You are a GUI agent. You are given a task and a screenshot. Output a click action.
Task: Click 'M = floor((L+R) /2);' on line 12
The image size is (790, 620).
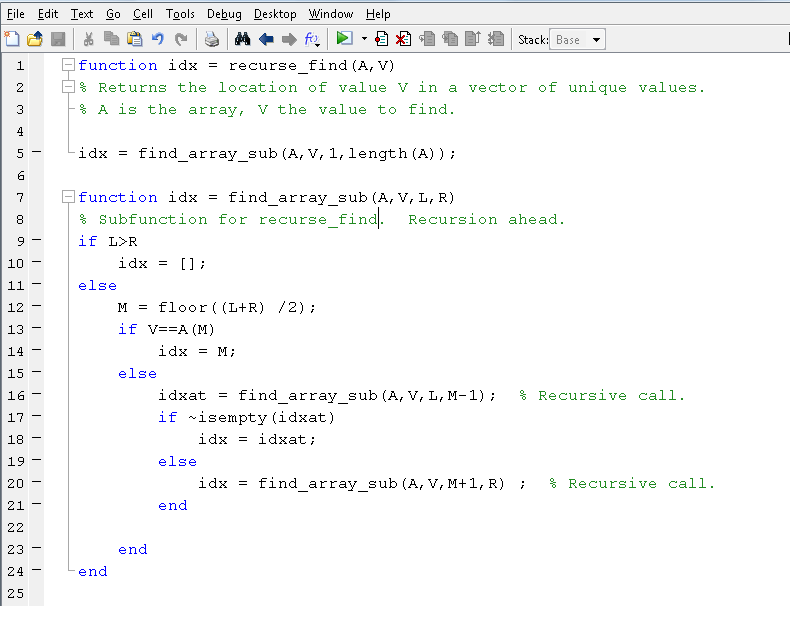click(217, 307)
